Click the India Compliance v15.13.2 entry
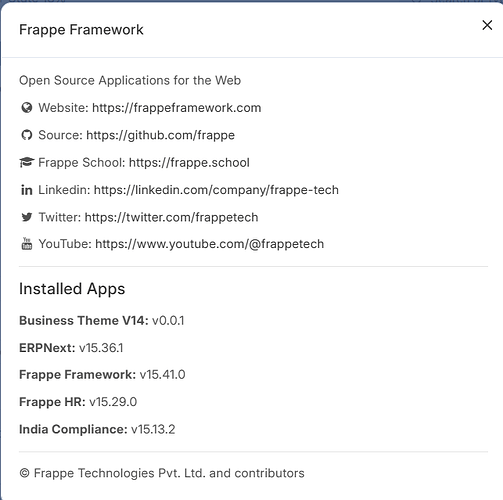 tap(97, 429)
